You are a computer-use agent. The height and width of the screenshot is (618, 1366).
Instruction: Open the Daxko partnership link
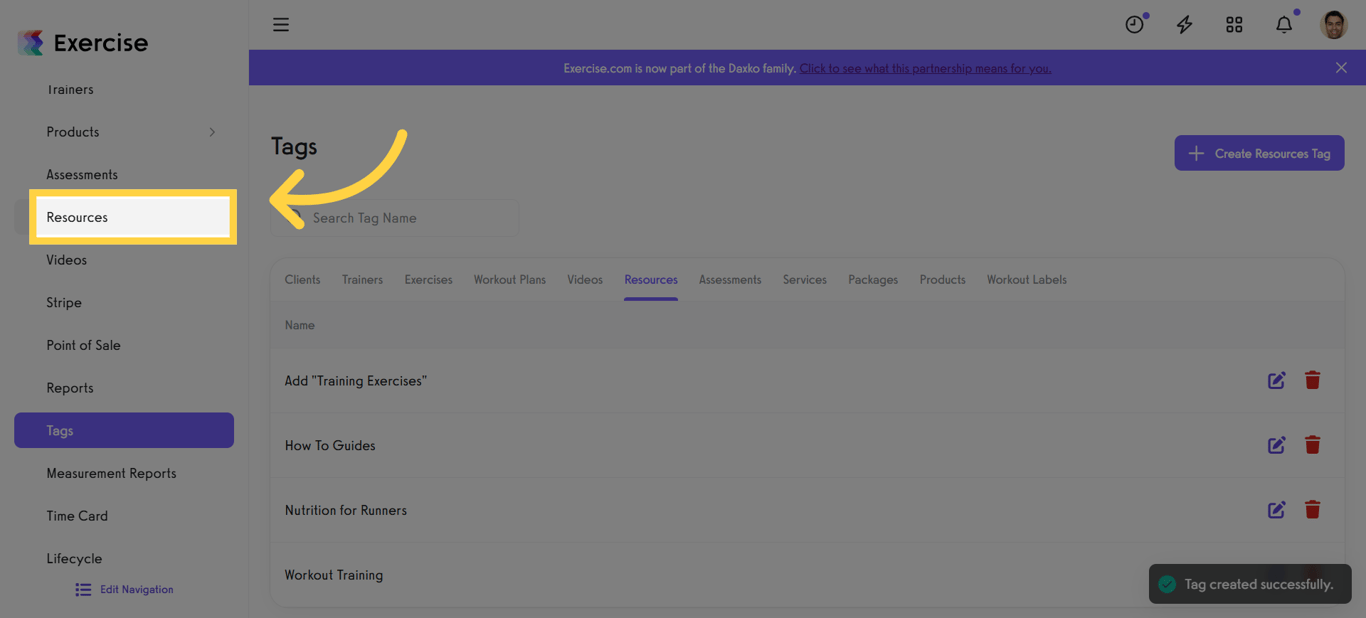(x=924, y=68)
